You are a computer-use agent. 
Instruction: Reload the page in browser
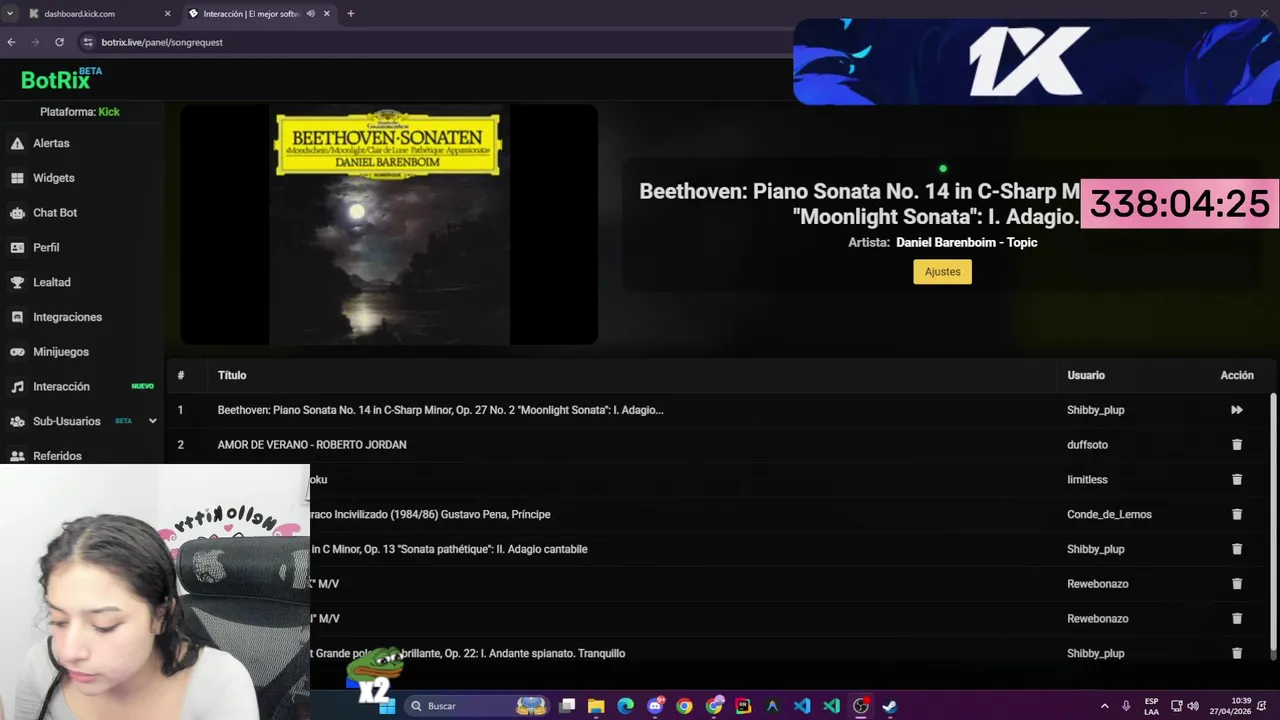(x=59, y=42)
